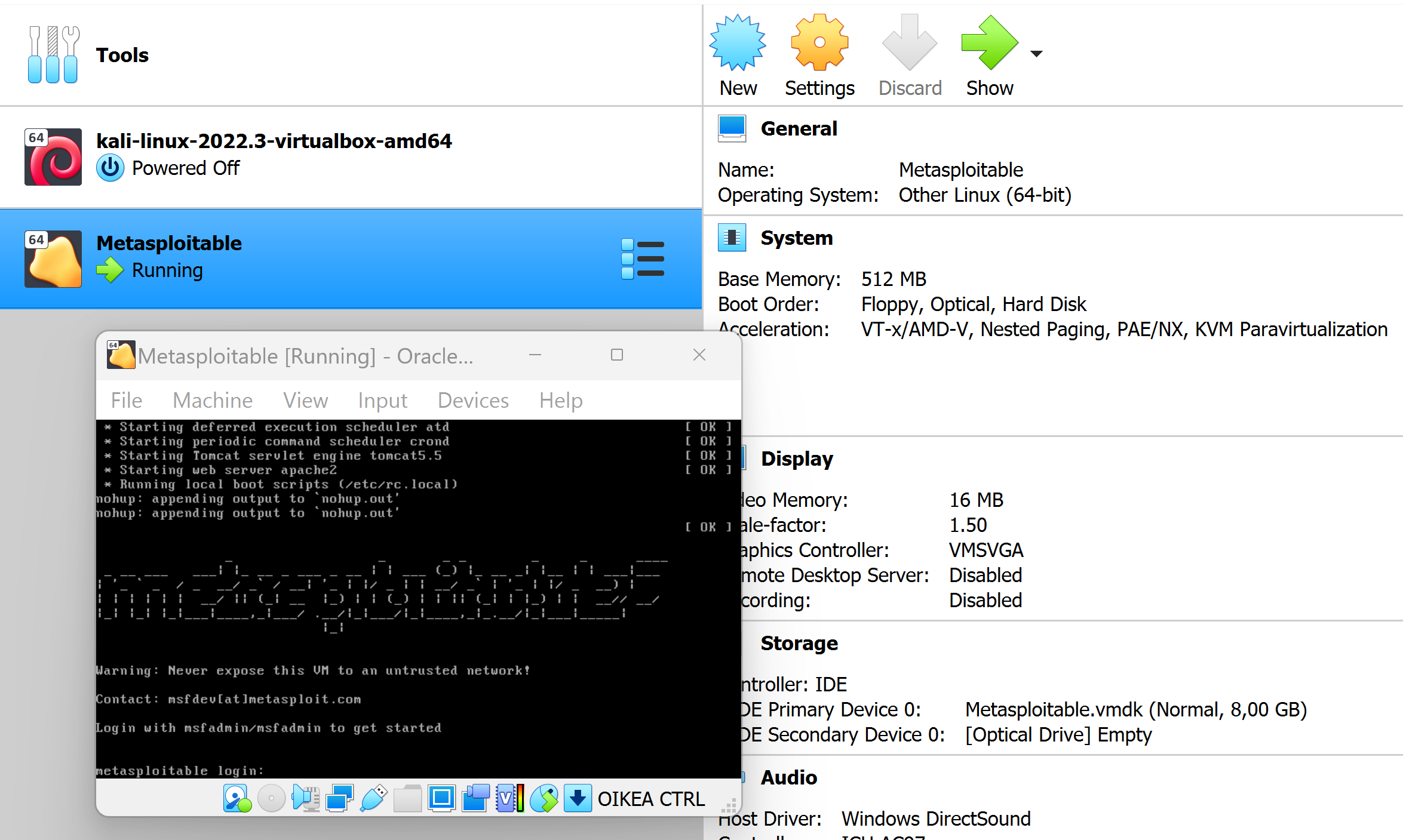Viewport: 1403px width, 840px height.
Task: Click the General section header
Action: pyautogui.click(x=799, y=128)
